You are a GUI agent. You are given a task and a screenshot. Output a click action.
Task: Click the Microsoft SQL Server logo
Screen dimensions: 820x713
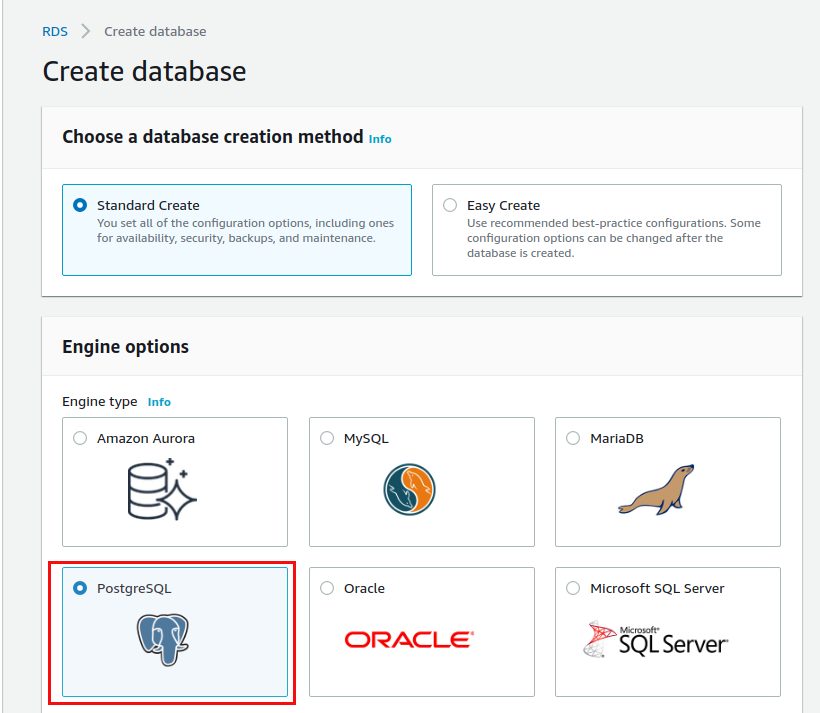655,639
